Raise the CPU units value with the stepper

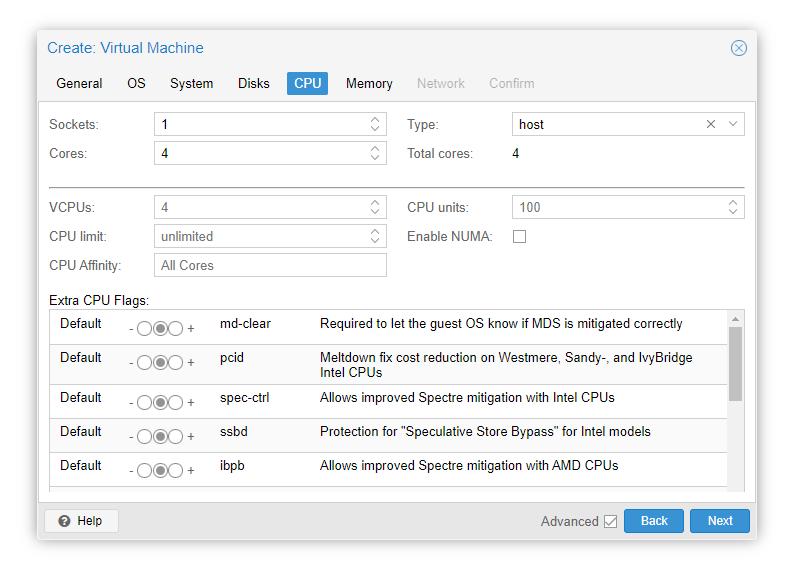point(731,202)
